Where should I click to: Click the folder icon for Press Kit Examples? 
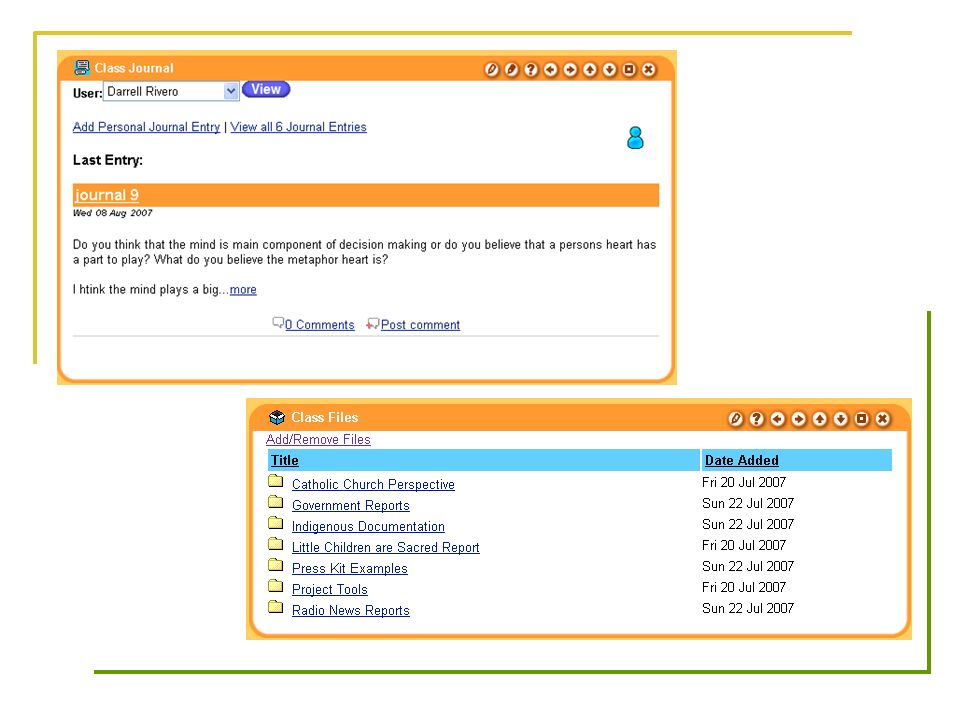coord(276,565)
